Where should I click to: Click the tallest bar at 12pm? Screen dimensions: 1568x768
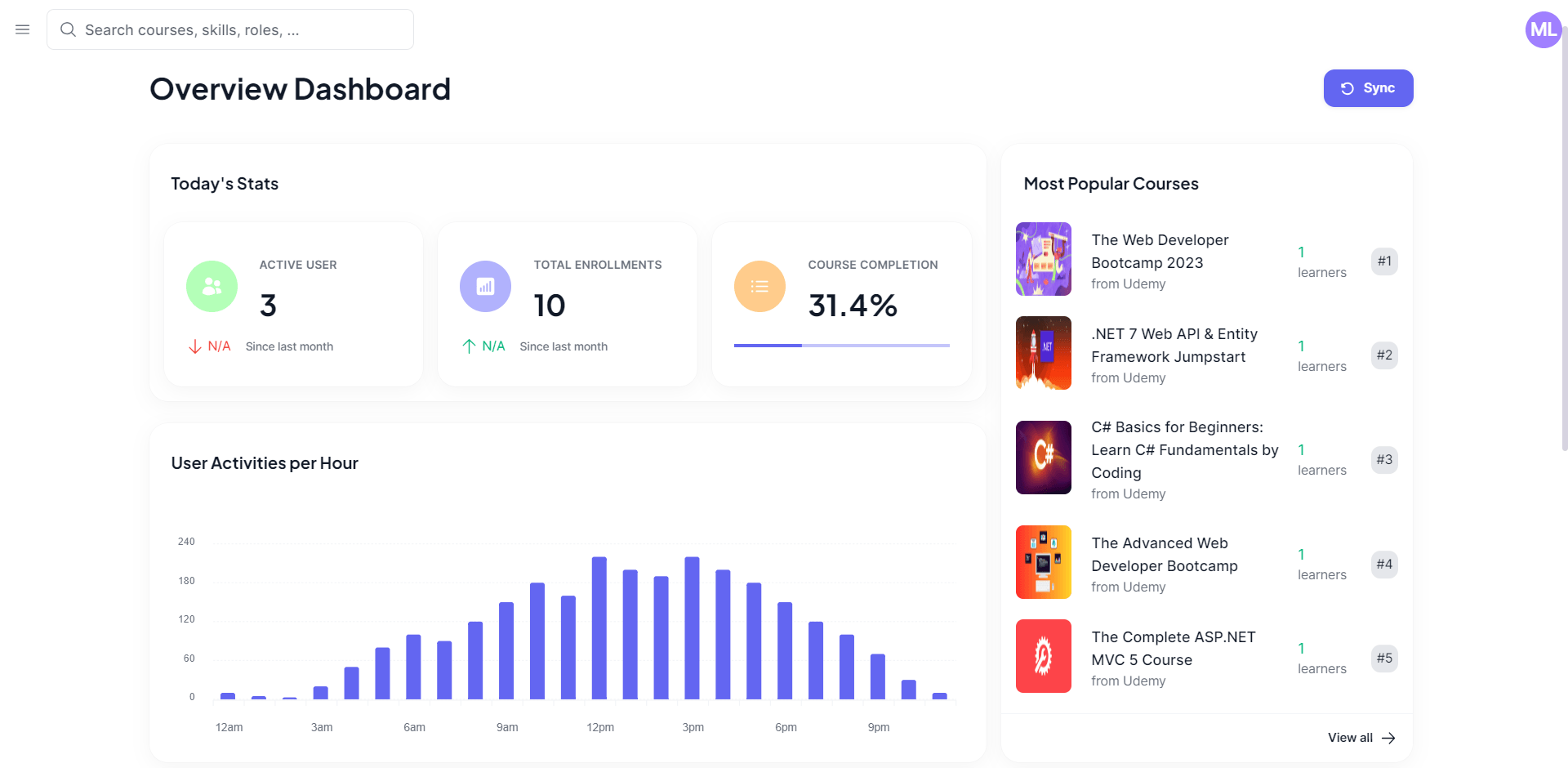pos(599,627)
